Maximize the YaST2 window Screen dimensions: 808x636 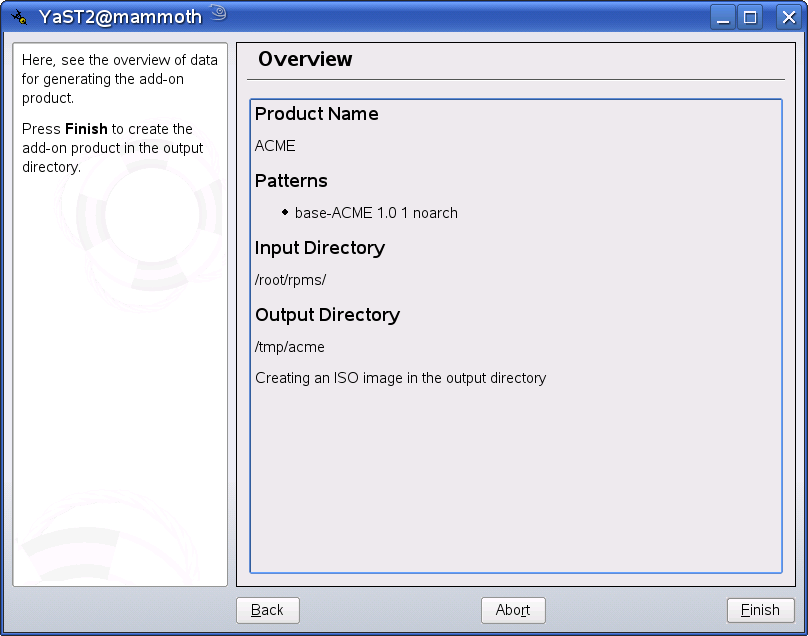pyautogui.click(x=750, y=17)
